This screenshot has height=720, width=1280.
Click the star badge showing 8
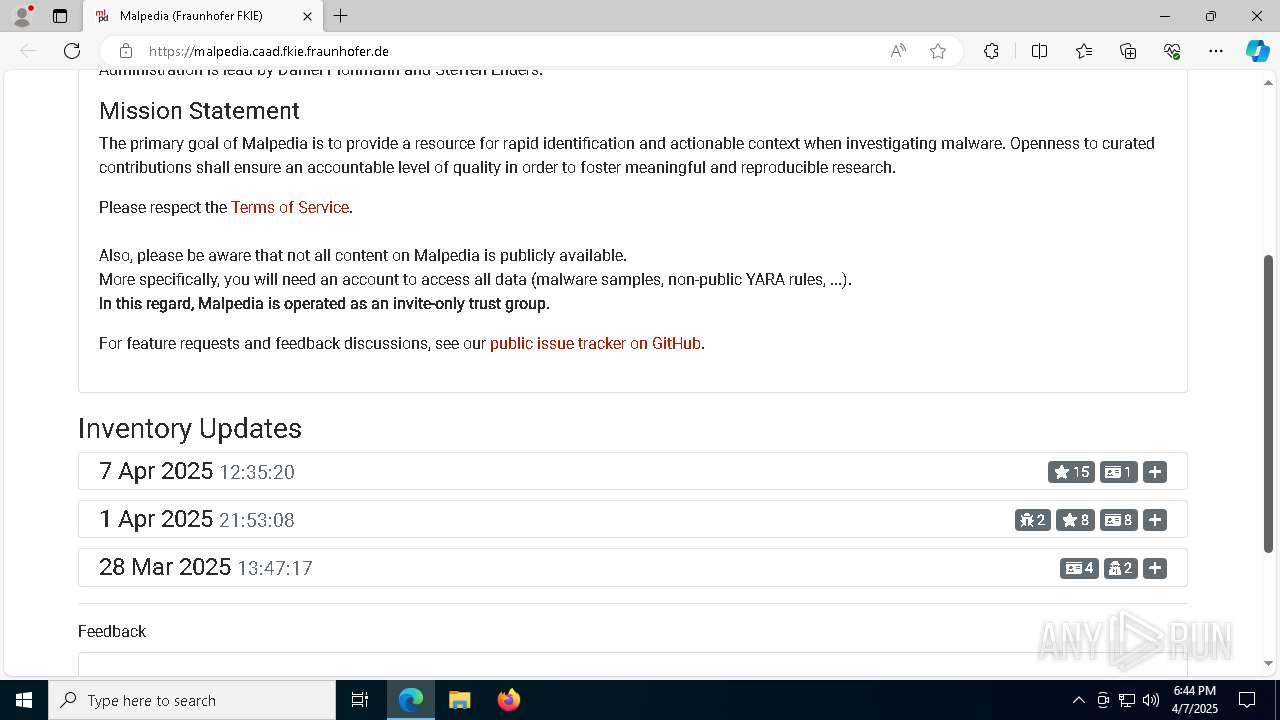pyautogui.click(x=1075, y=520)
